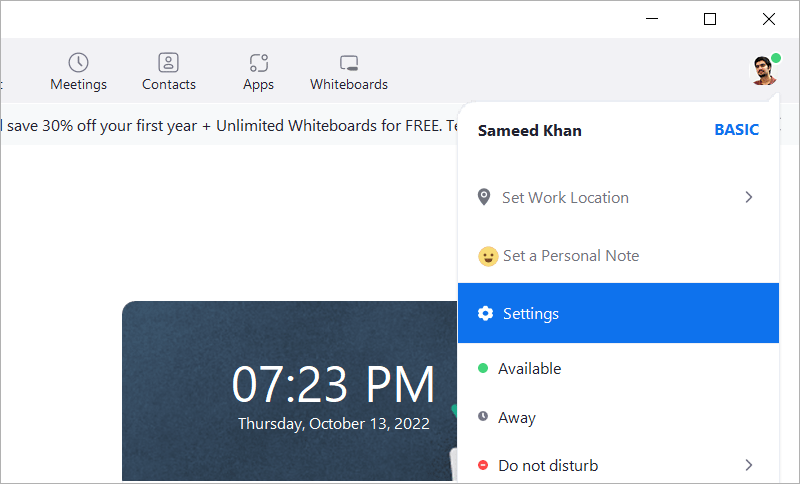Screen dimensions: 800x484
Task: Click the Whiteboards screen icon
Action: click(x=349, y=63)
